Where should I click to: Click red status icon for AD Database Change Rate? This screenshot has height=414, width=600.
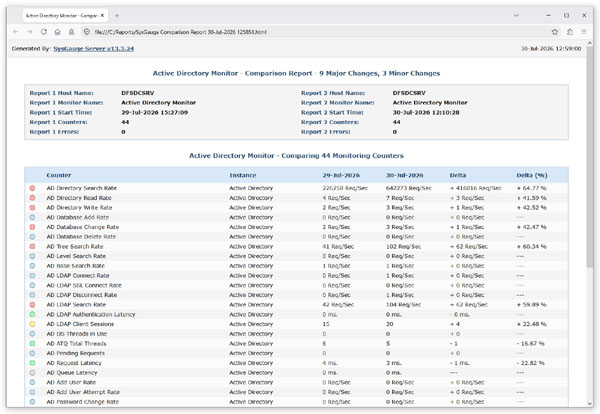point(33,227)
